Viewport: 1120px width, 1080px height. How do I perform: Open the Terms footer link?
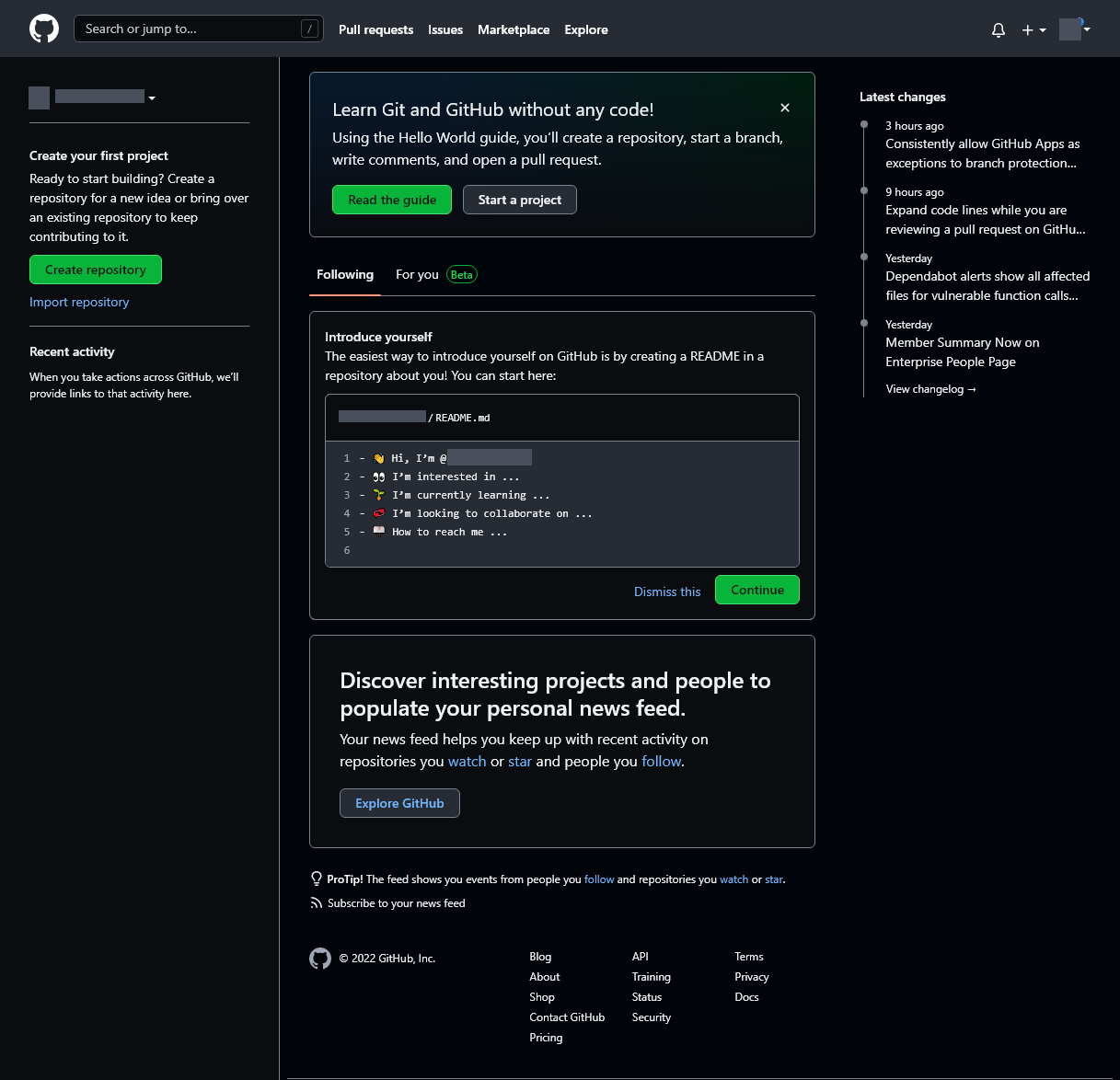tap(749, 957)
